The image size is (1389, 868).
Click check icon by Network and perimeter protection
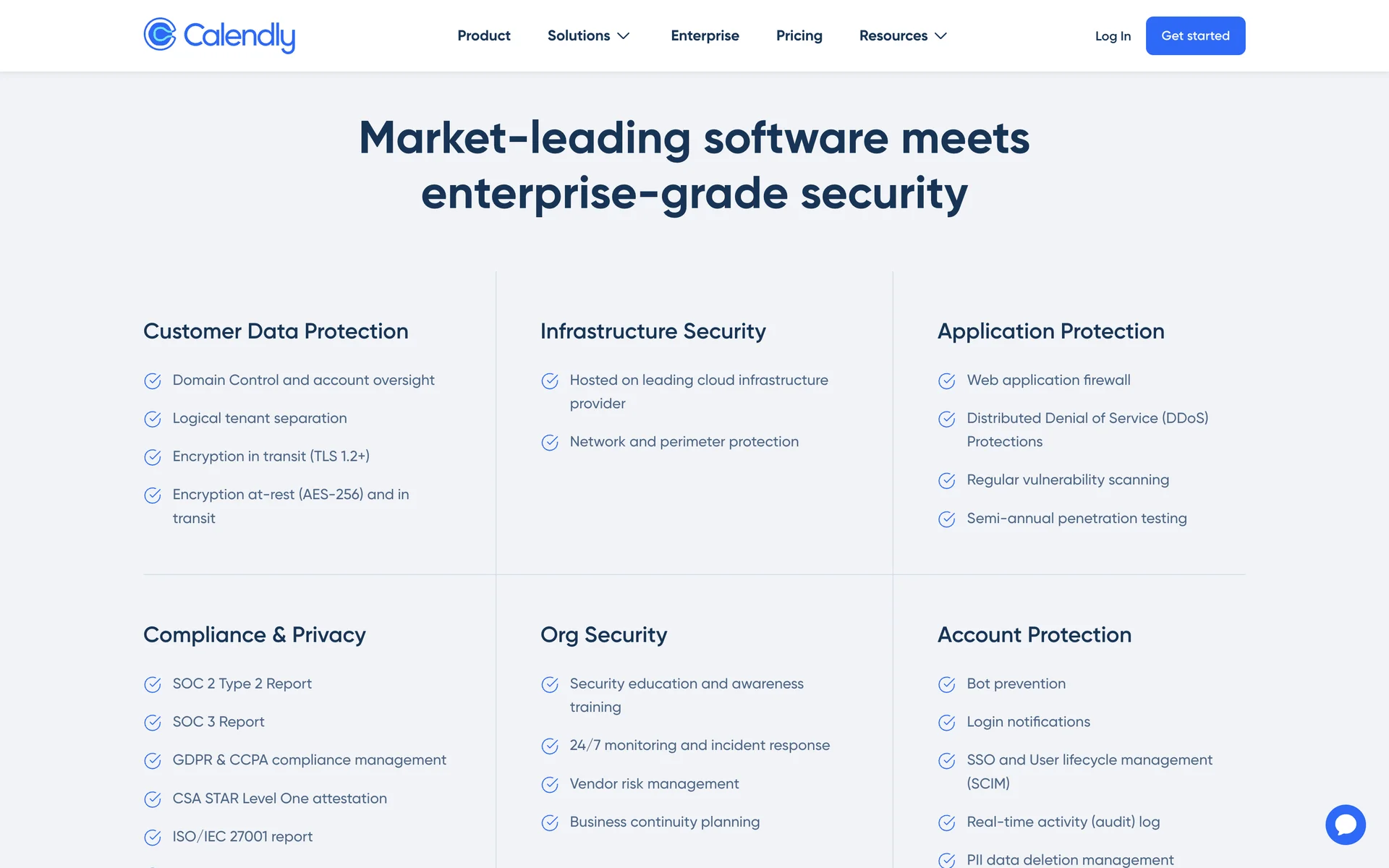coord(550,443)
